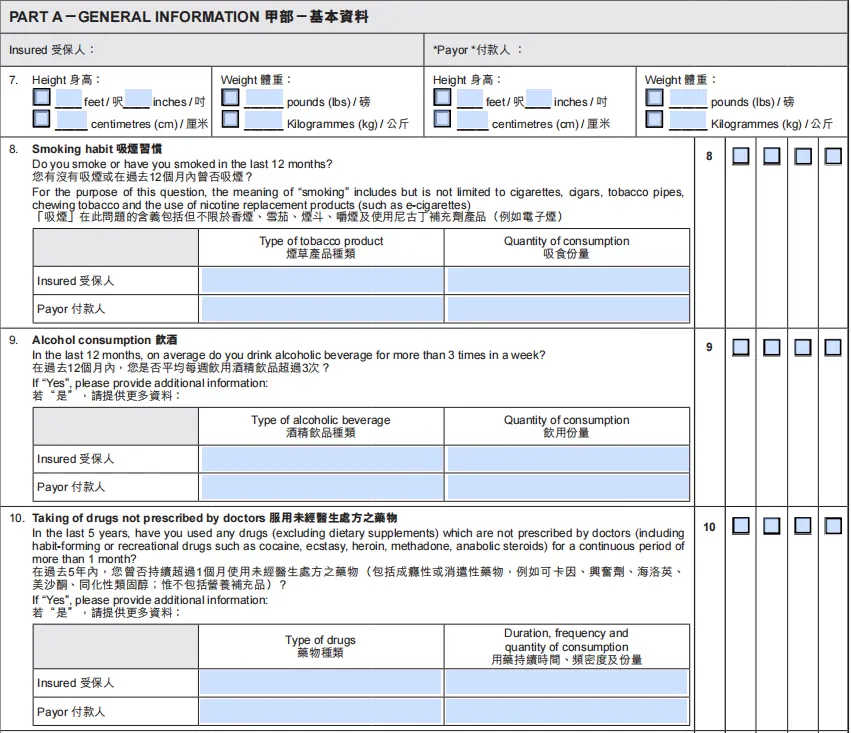Click the 'Smoking habit' question heading

point(97,149)
